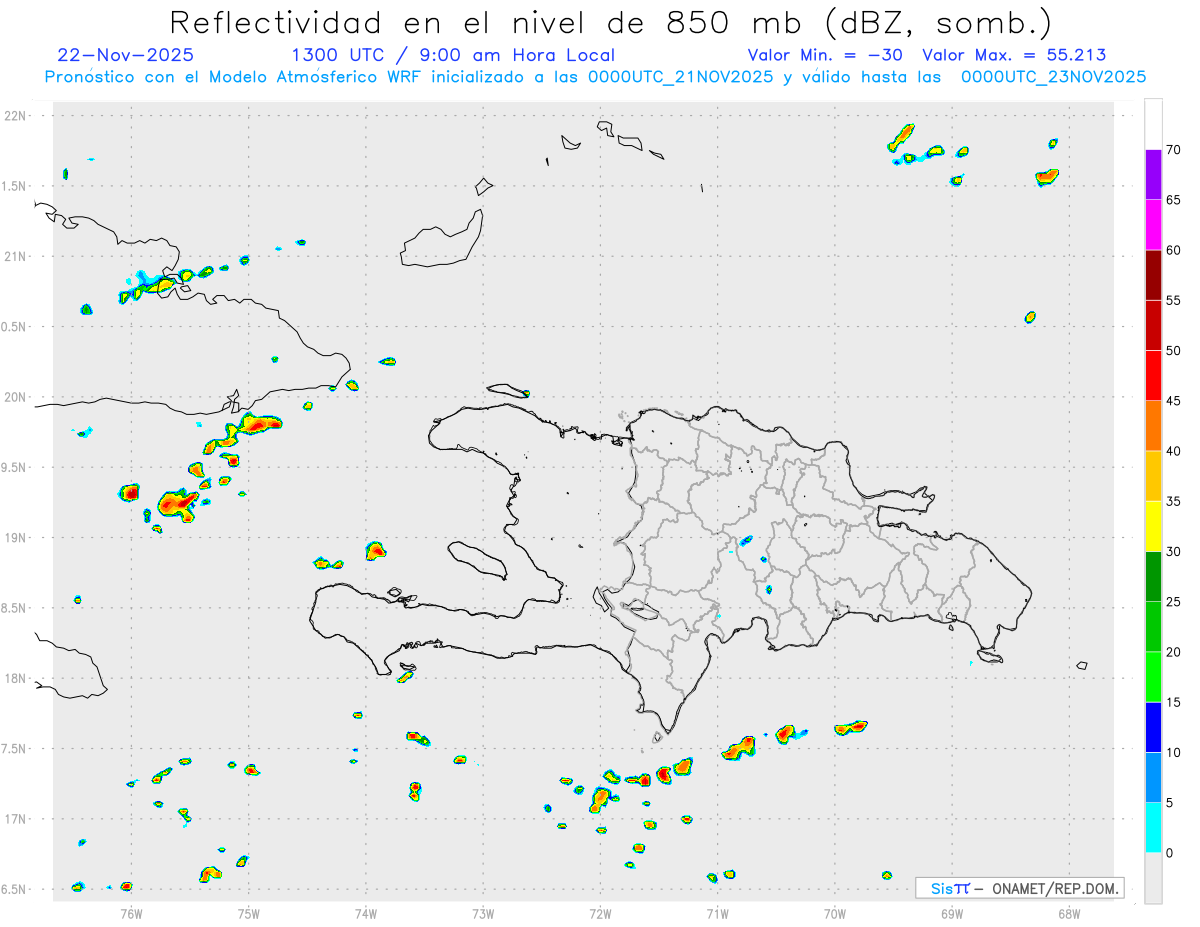Click the "60" label on the color scale
1200x927 pixels.
(1173, 250)
